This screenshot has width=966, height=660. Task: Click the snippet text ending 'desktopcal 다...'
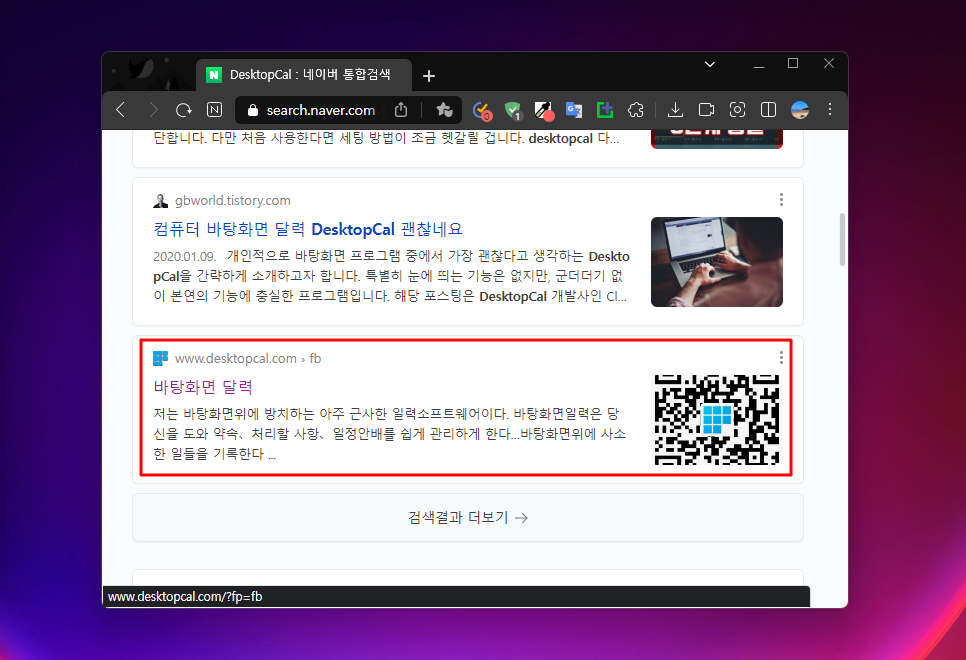[386, 139]
